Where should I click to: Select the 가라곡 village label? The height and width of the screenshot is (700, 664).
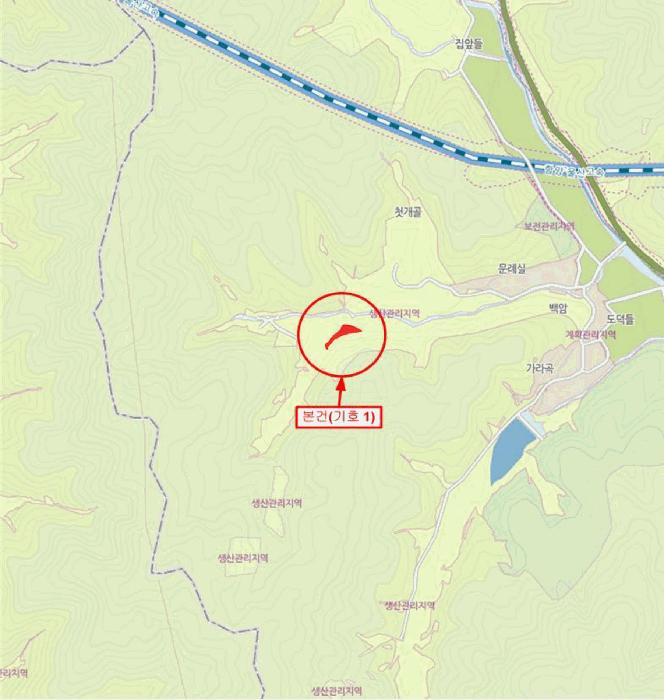click(x=540, y=368)
